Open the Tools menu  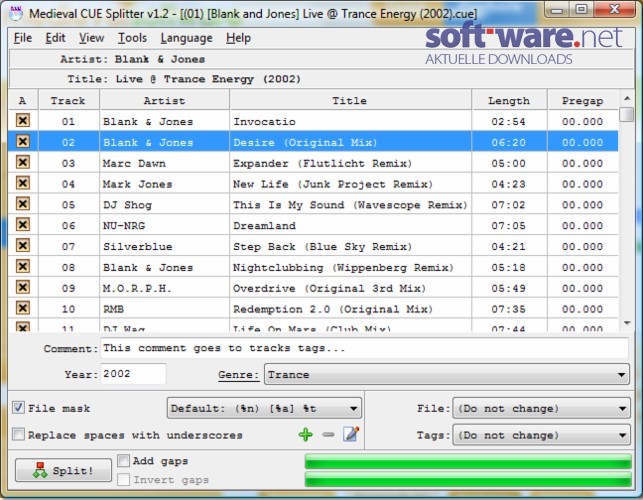[x=132, y=38]
